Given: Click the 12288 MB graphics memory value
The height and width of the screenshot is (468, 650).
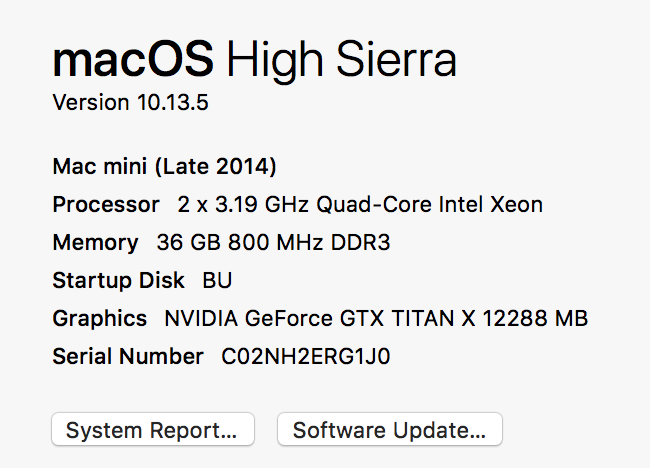Looking at the screenshot, I should tap(535, 318).
